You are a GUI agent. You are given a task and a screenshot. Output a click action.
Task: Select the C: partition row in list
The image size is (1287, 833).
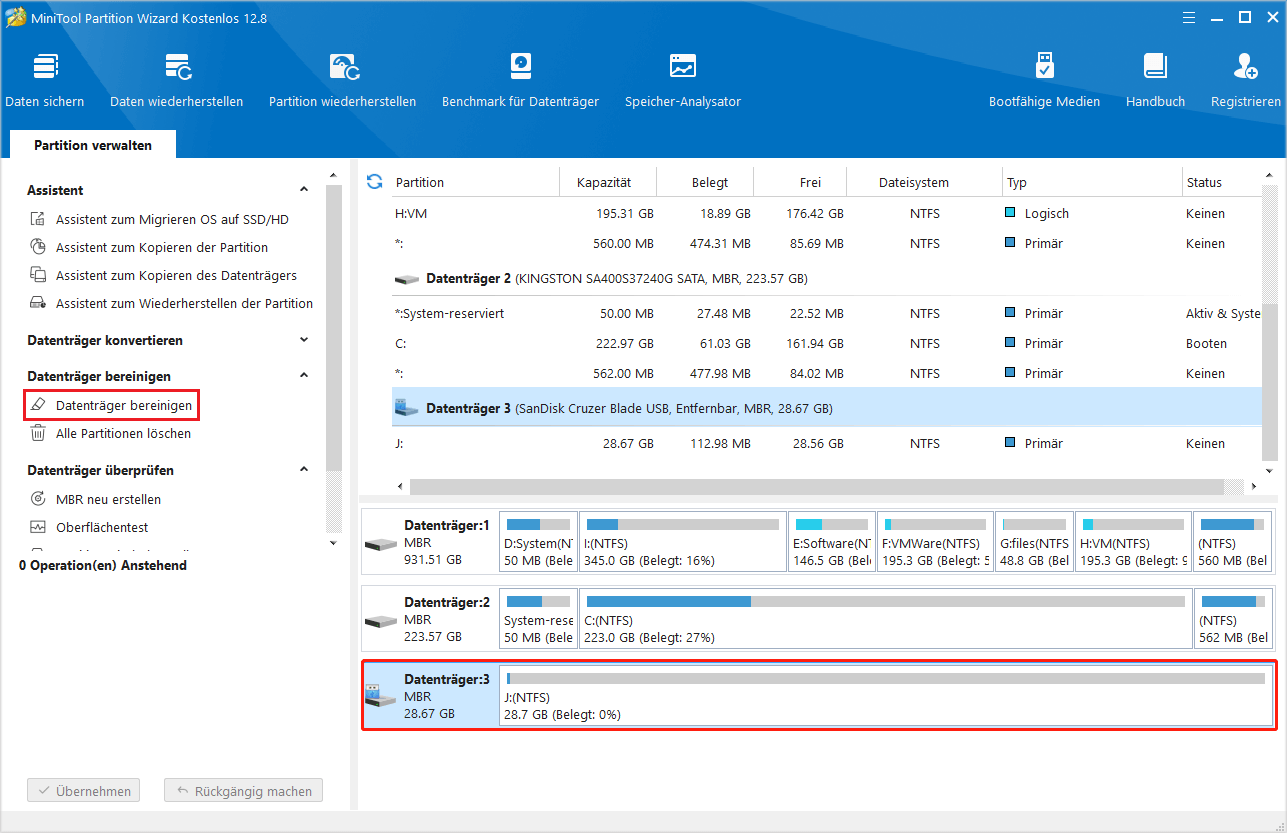[x=826, y=343]
